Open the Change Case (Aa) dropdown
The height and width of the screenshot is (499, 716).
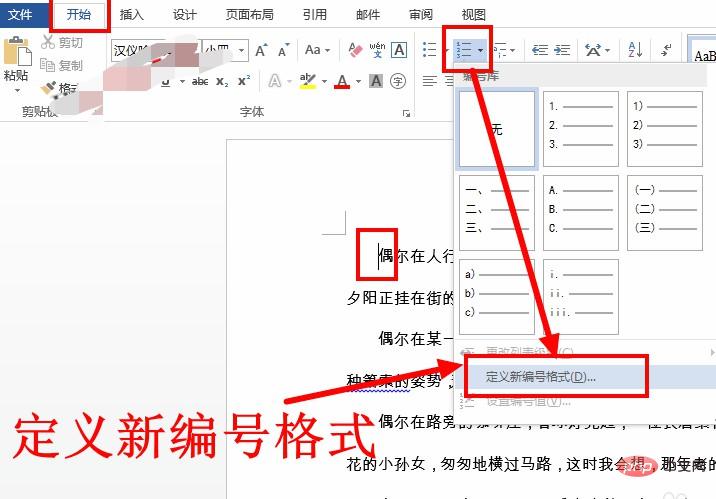click(318, 50)
